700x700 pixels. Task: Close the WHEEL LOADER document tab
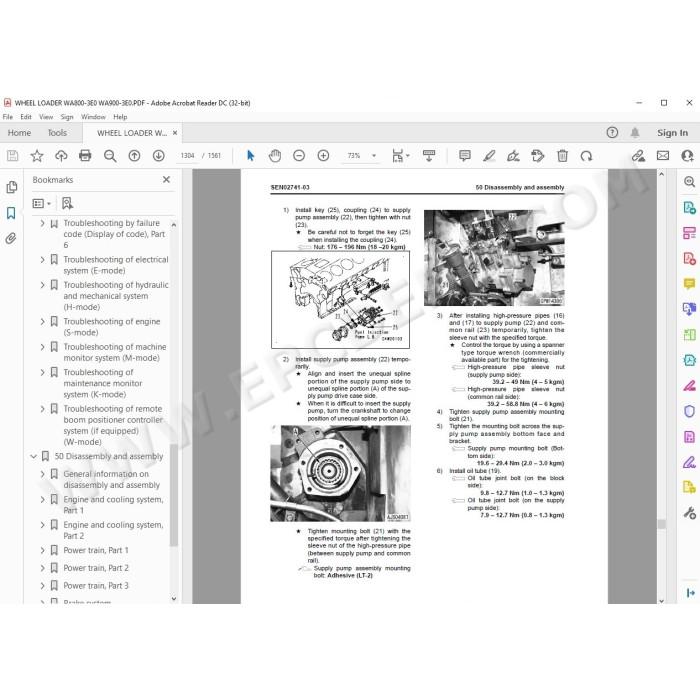[x=175, y=133]
